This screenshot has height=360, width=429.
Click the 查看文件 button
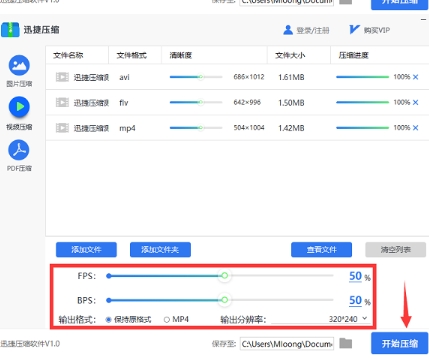[x=321, y=250]
